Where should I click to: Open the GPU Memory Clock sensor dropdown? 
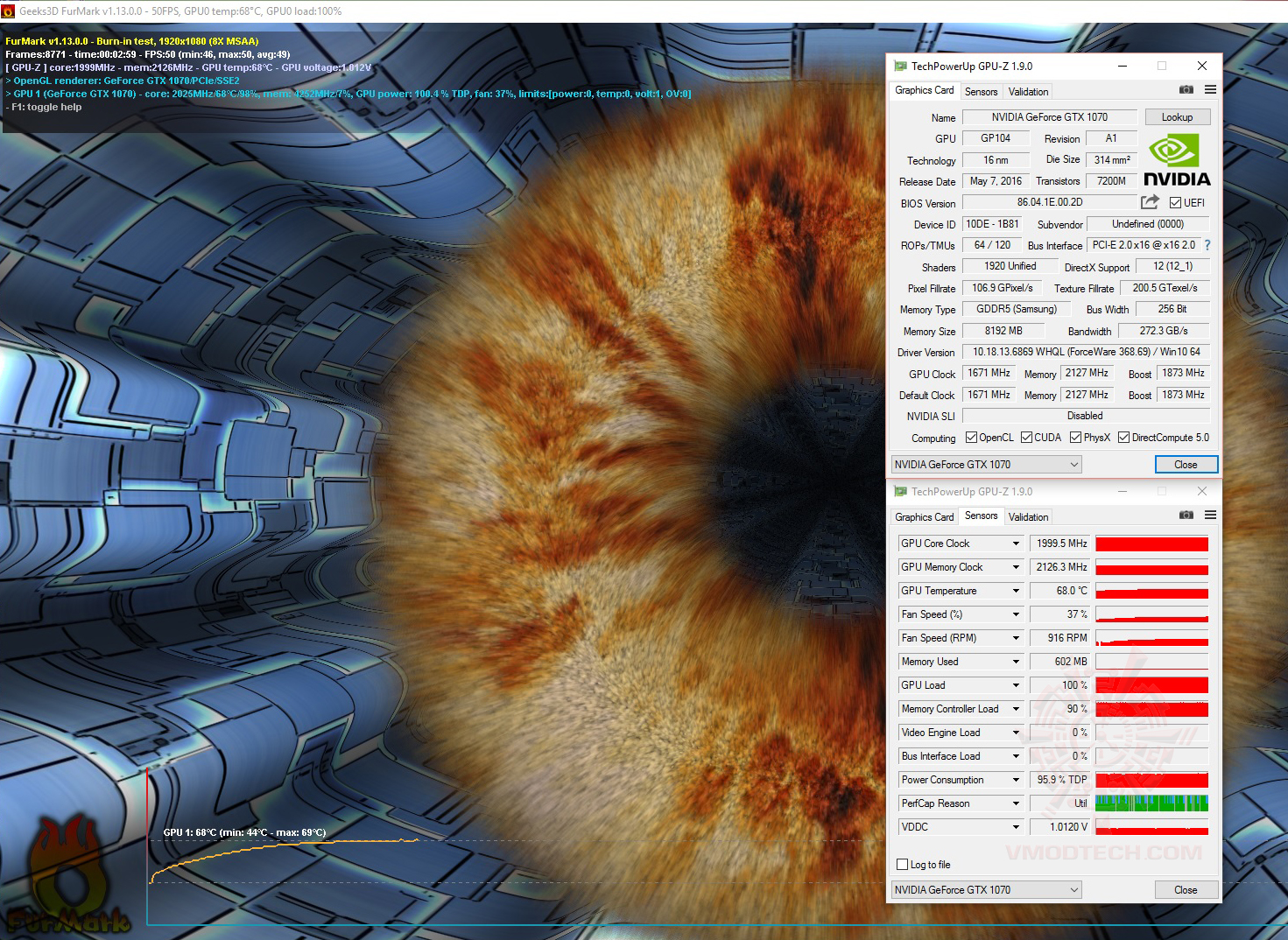pos(1016,567)
